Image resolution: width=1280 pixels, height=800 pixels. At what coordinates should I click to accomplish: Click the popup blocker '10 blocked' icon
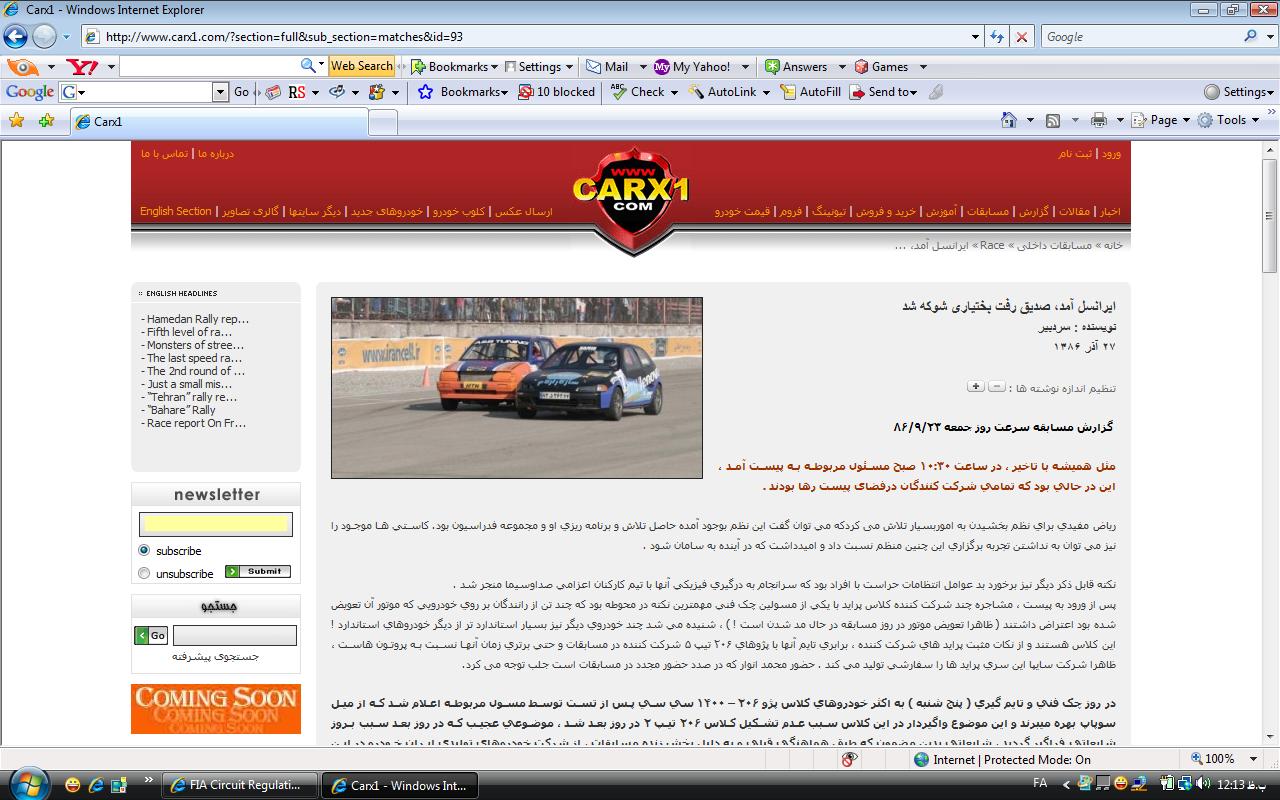[x=526, y=92]
